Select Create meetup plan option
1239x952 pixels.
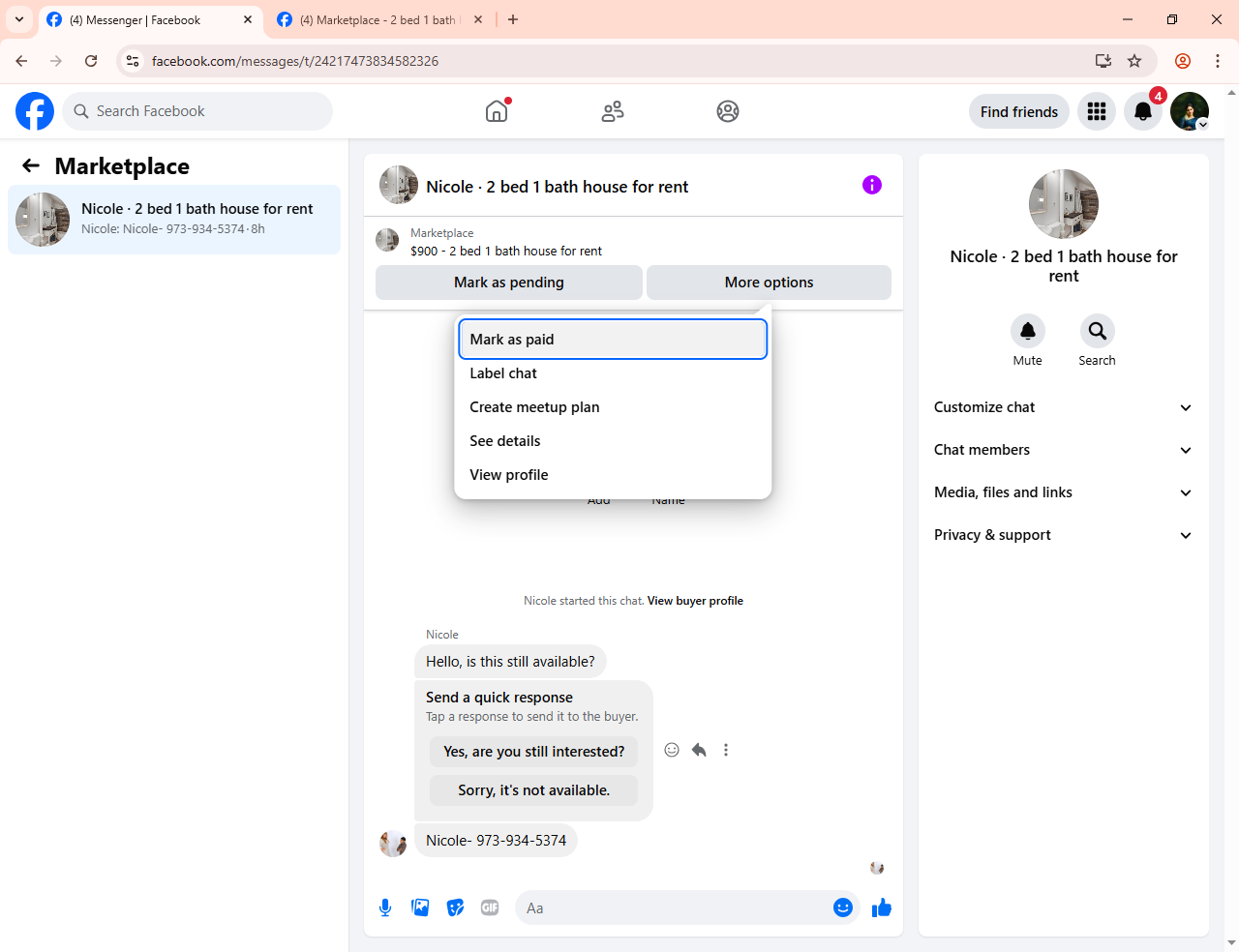click(613, 407)
